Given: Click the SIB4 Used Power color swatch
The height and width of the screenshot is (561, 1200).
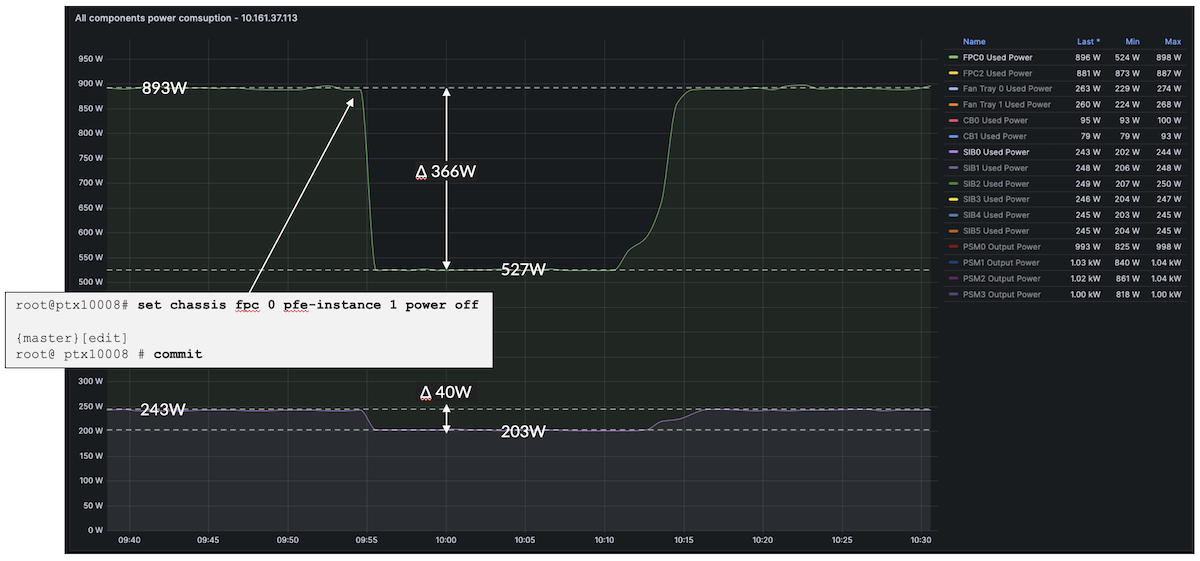Looking at the screenshot, I should point(952,215).
